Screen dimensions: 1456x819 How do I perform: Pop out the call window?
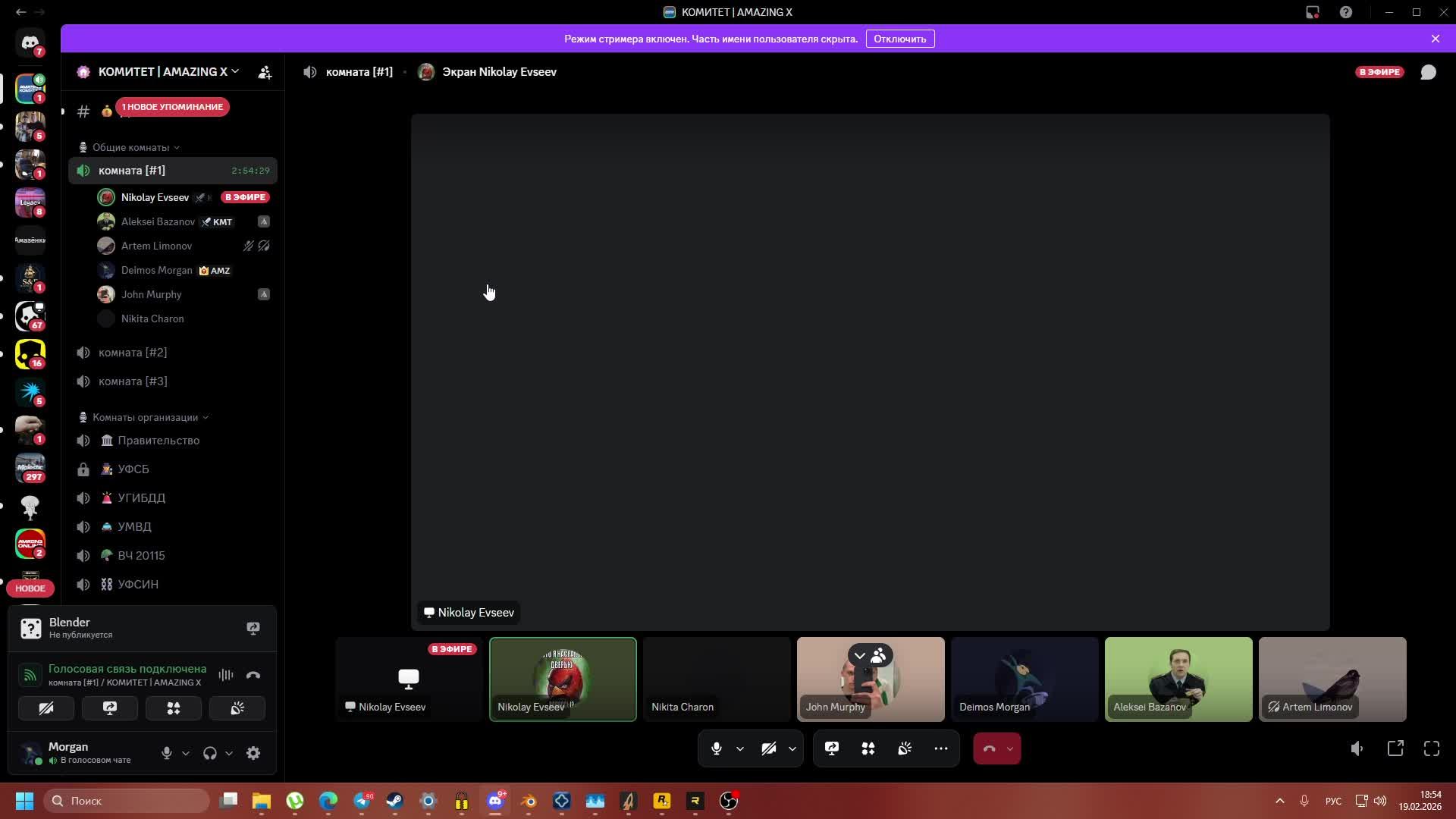[x=1395, y=748]
